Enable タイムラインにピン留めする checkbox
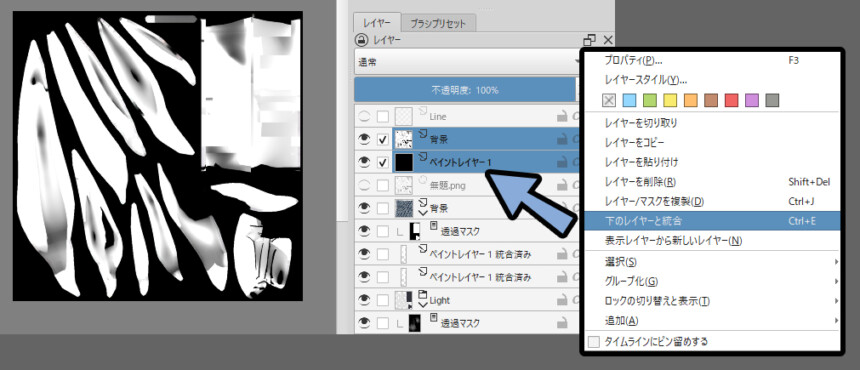Viewport: 860px width, 370px height. pos(594,342)
